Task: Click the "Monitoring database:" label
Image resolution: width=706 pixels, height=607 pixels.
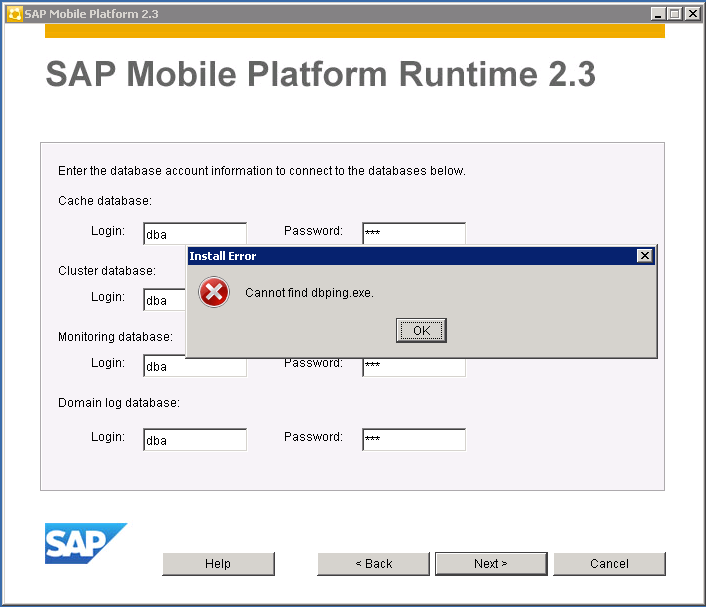Action: click(115, 337)
